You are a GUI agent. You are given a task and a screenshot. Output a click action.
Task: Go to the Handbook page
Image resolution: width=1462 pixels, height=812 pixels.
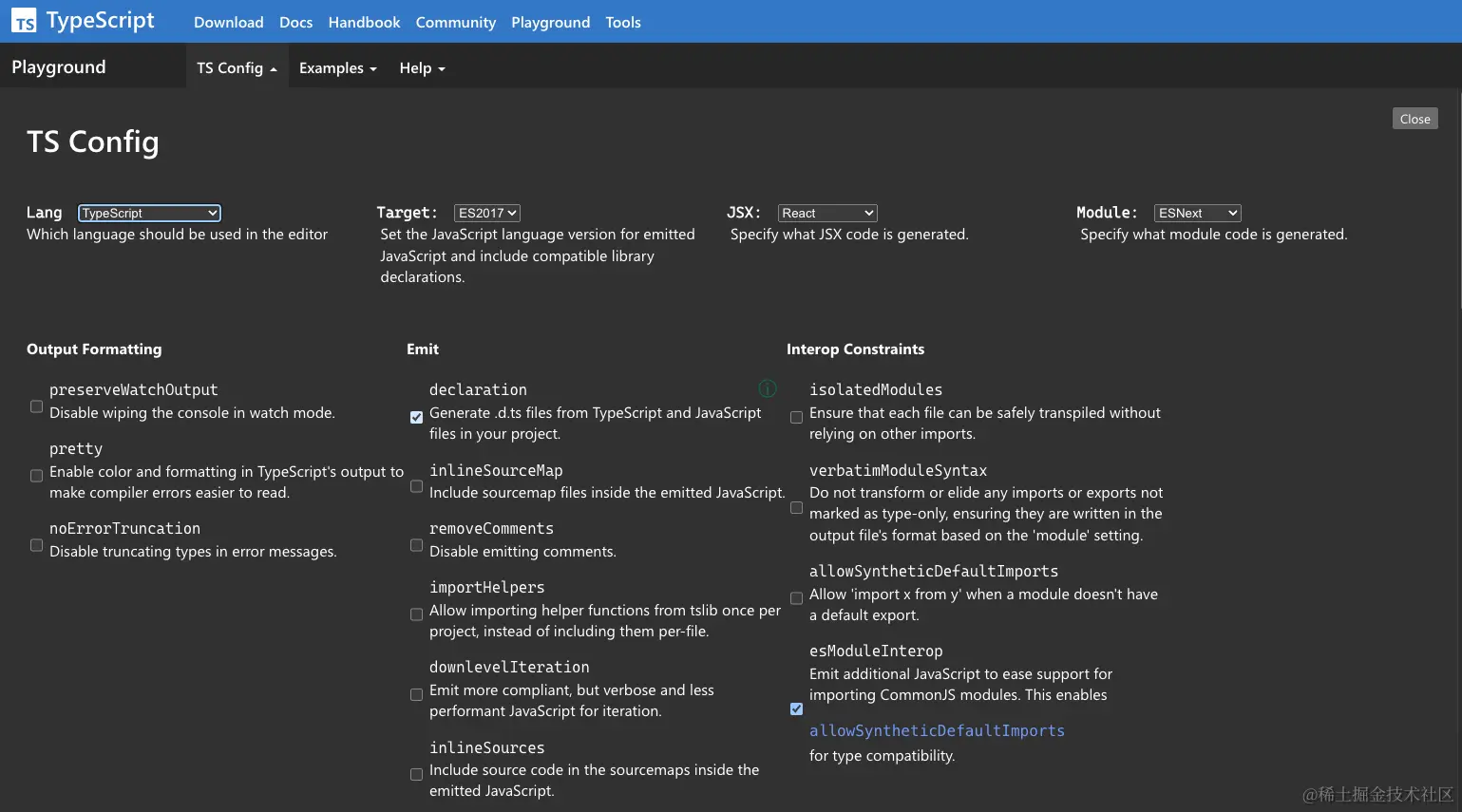[x=364, y=22]
